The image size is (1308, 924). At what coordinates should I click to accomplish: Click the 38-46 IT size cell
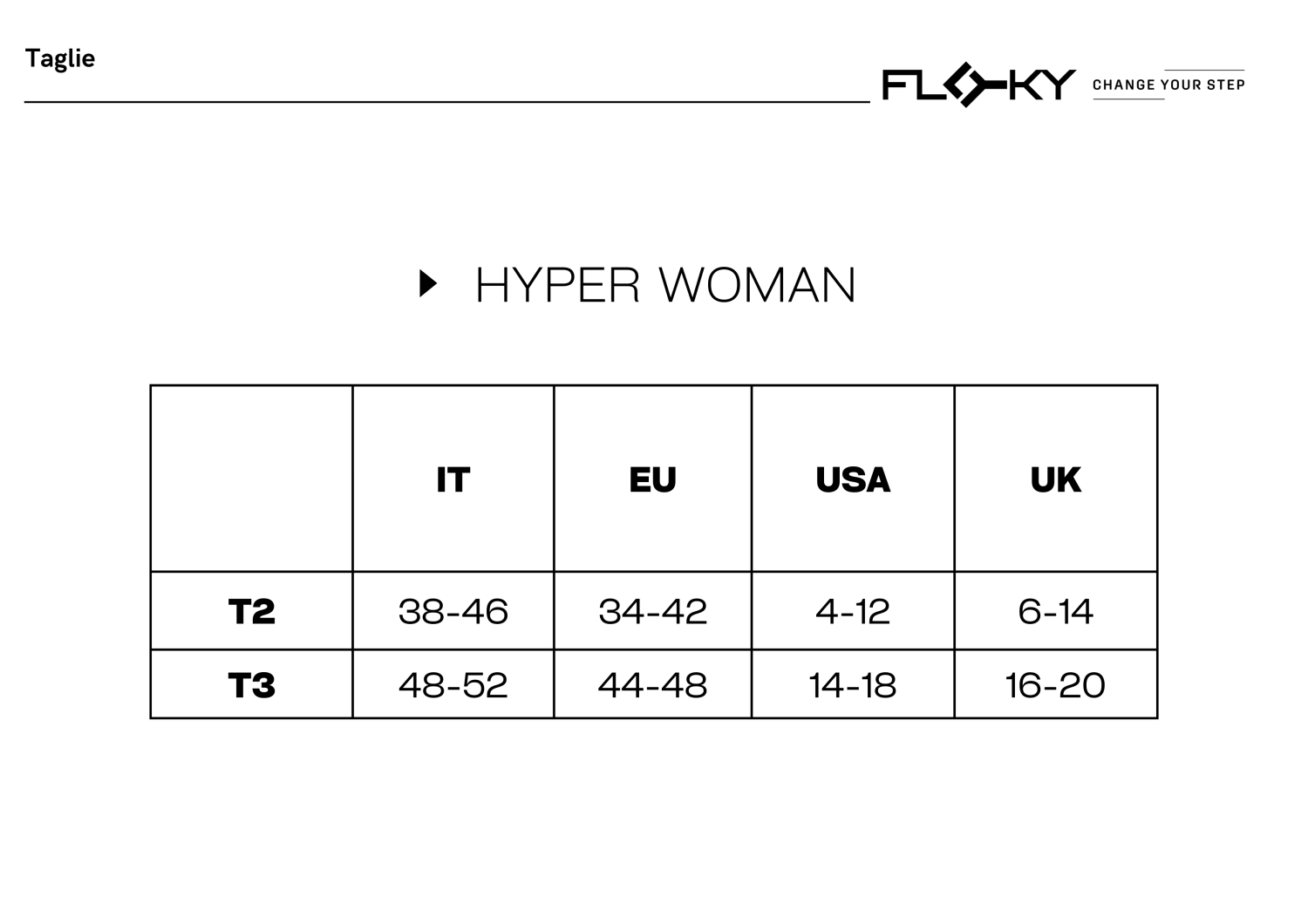click(453, 611)
